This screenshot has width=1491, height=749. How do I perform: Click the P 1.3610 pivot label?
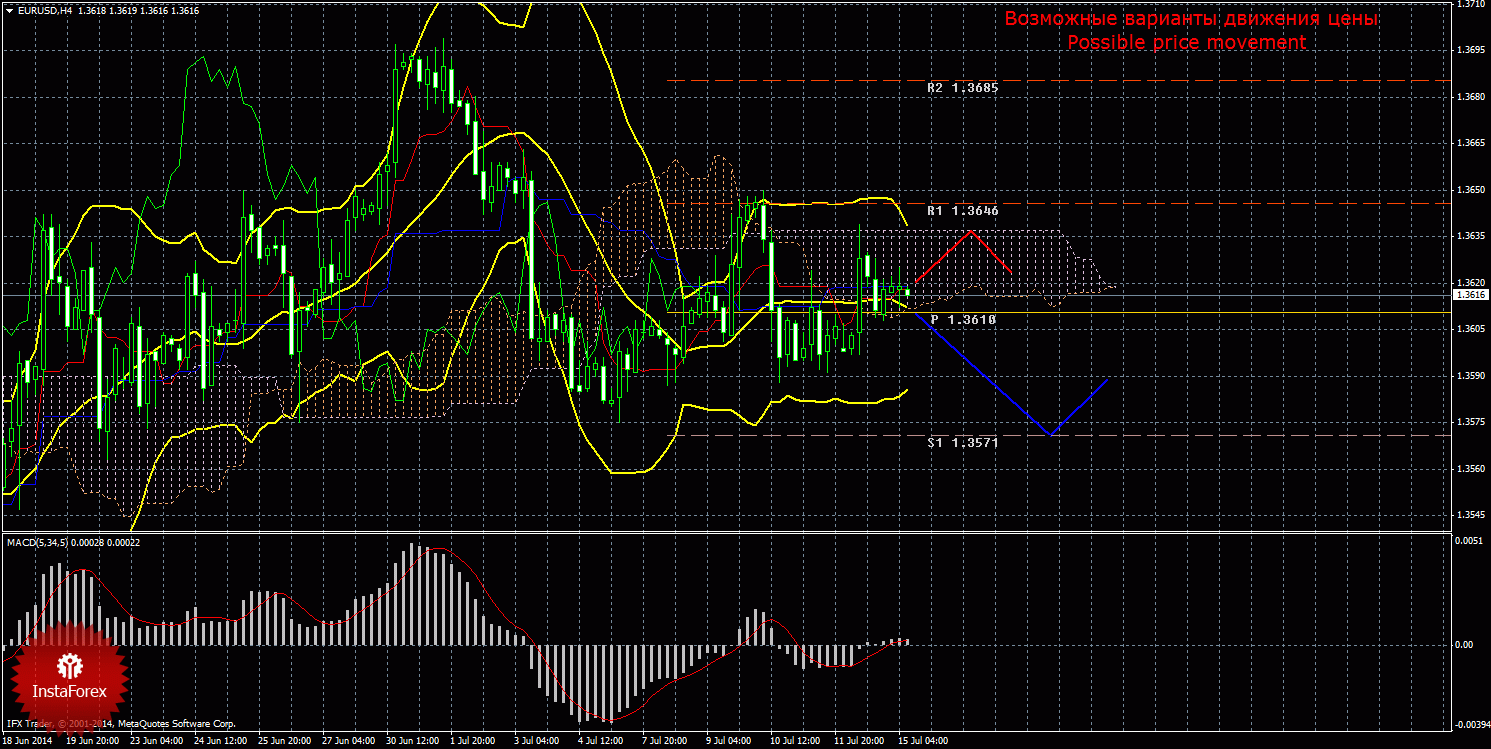963,319
